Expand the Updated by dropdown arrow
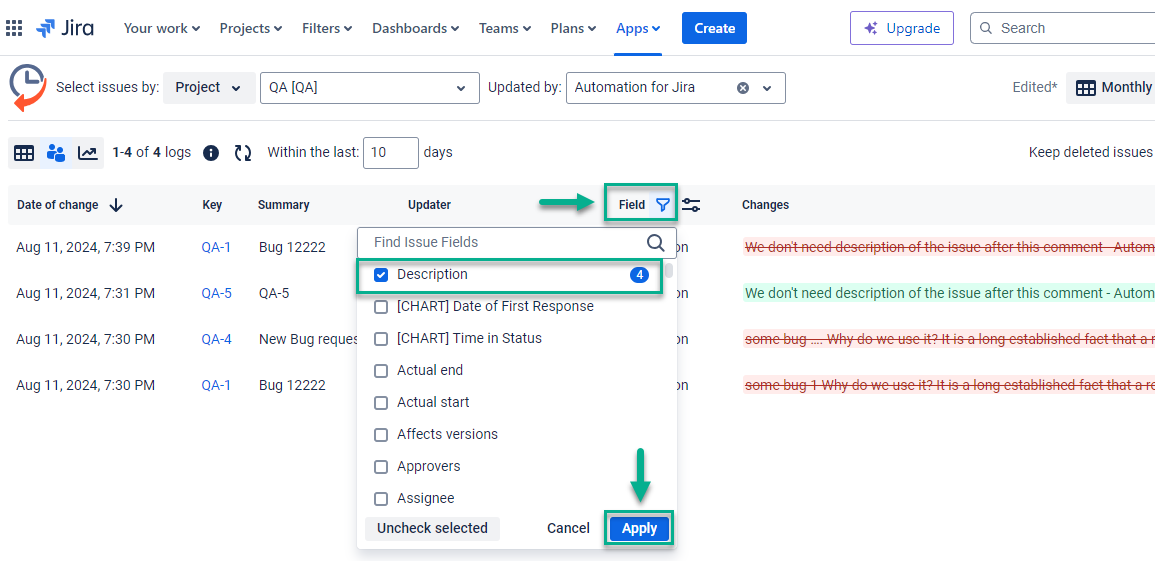The height and width of the screenshot is (561, 1155). [x=767, y=88]
